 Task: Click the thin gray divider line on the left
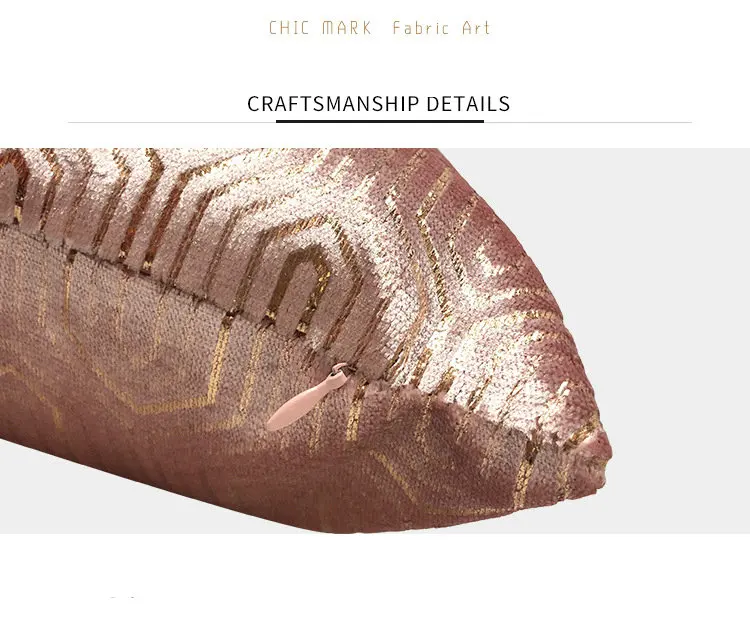(x=172, y=122)
